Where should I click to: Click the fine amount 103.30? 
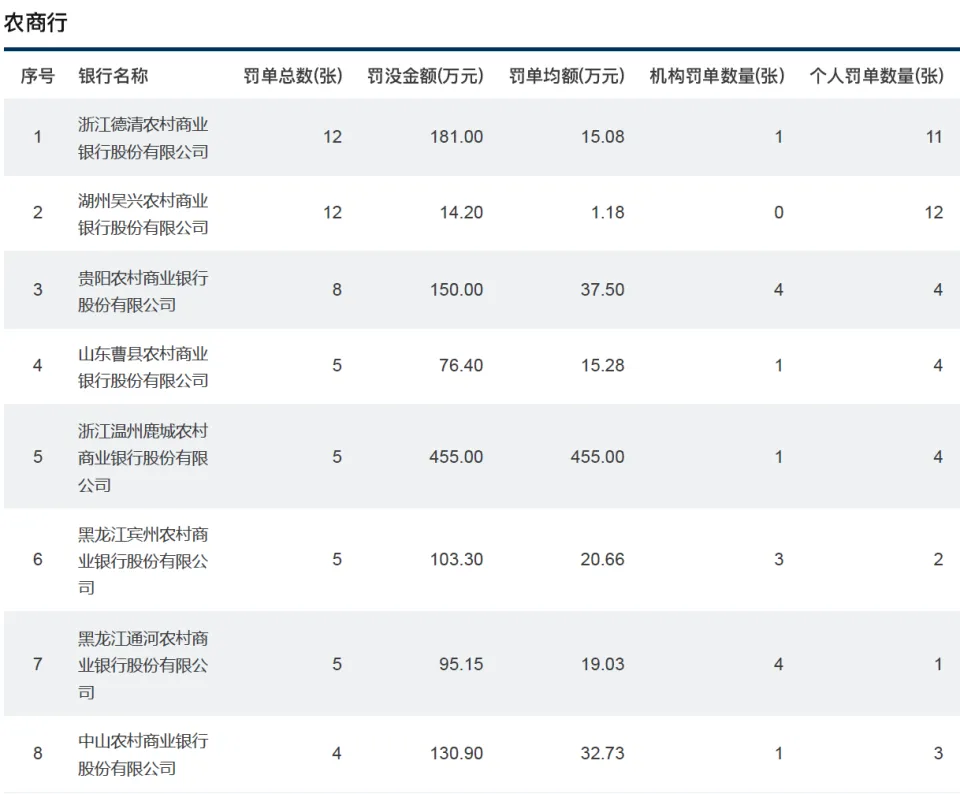click(x=457, y=559)
